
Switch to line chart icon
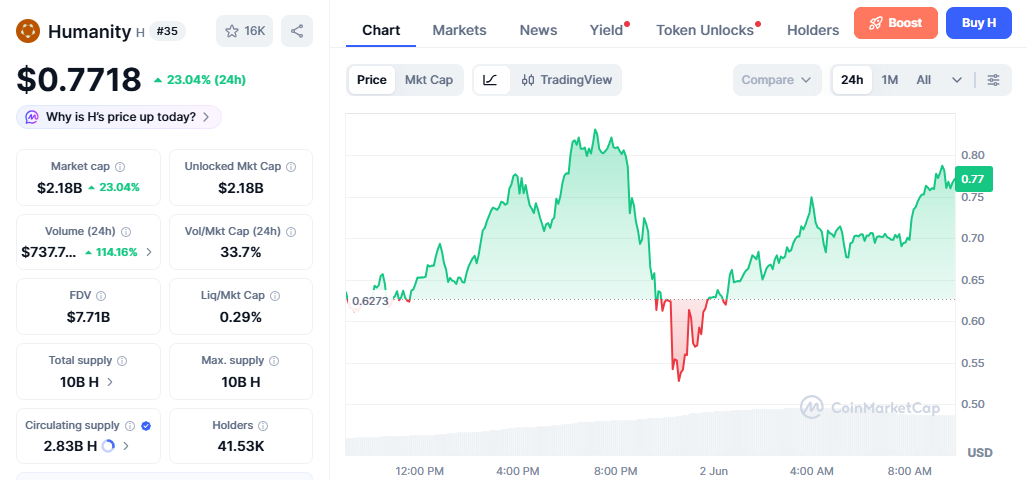(x=491, y=80)
